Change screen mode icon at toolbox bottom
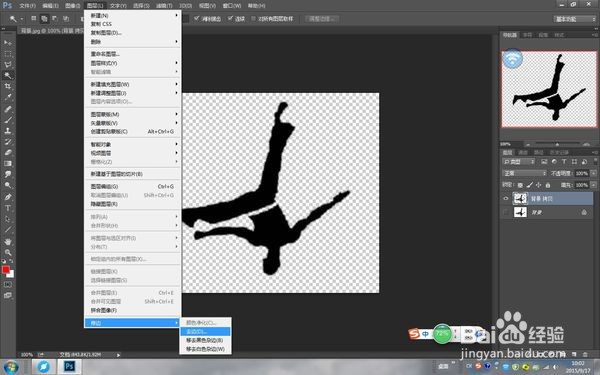Viewport: 600px width, 375px height. [x=8, y=295]
